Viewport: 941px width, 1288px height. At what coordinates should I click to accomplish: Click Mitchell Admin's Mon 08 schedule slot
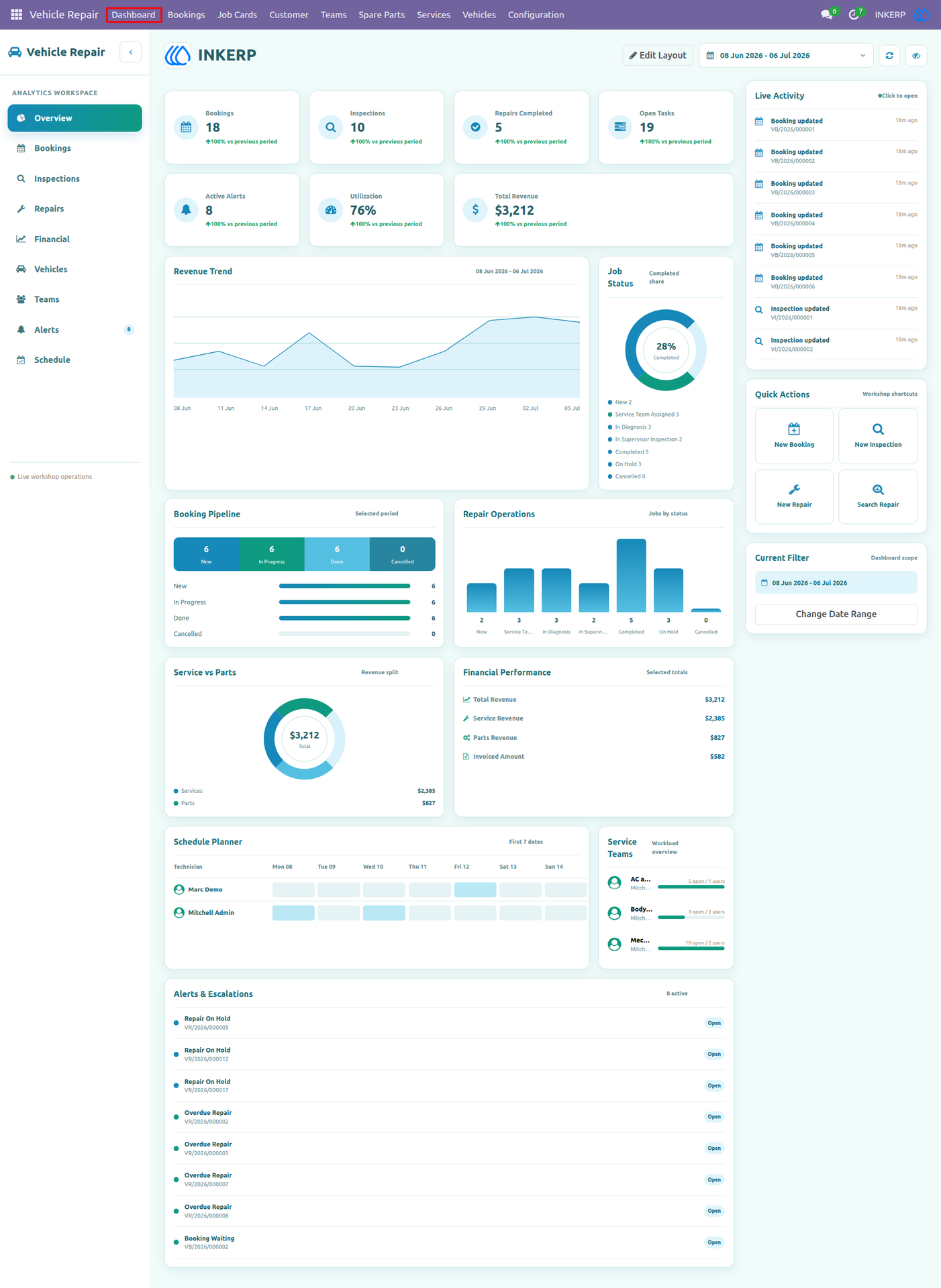click(293, 913)
